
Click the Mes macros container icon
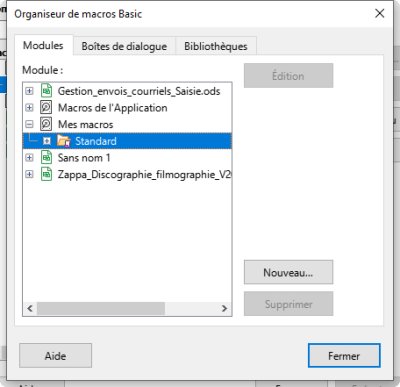point(46,124)
